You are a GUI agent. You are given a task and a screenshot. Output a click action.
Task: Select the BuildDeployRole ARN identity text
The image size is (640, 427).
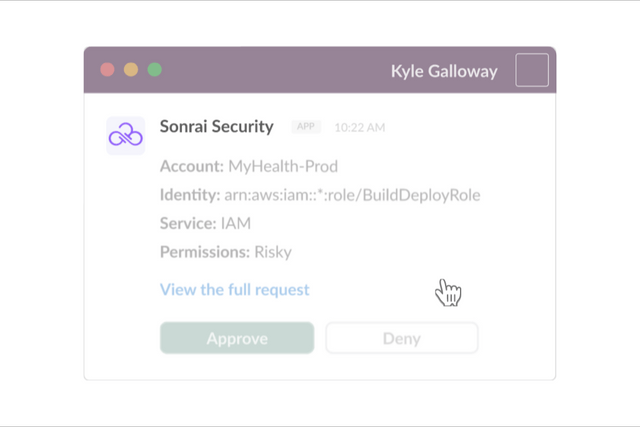(352, 195)
